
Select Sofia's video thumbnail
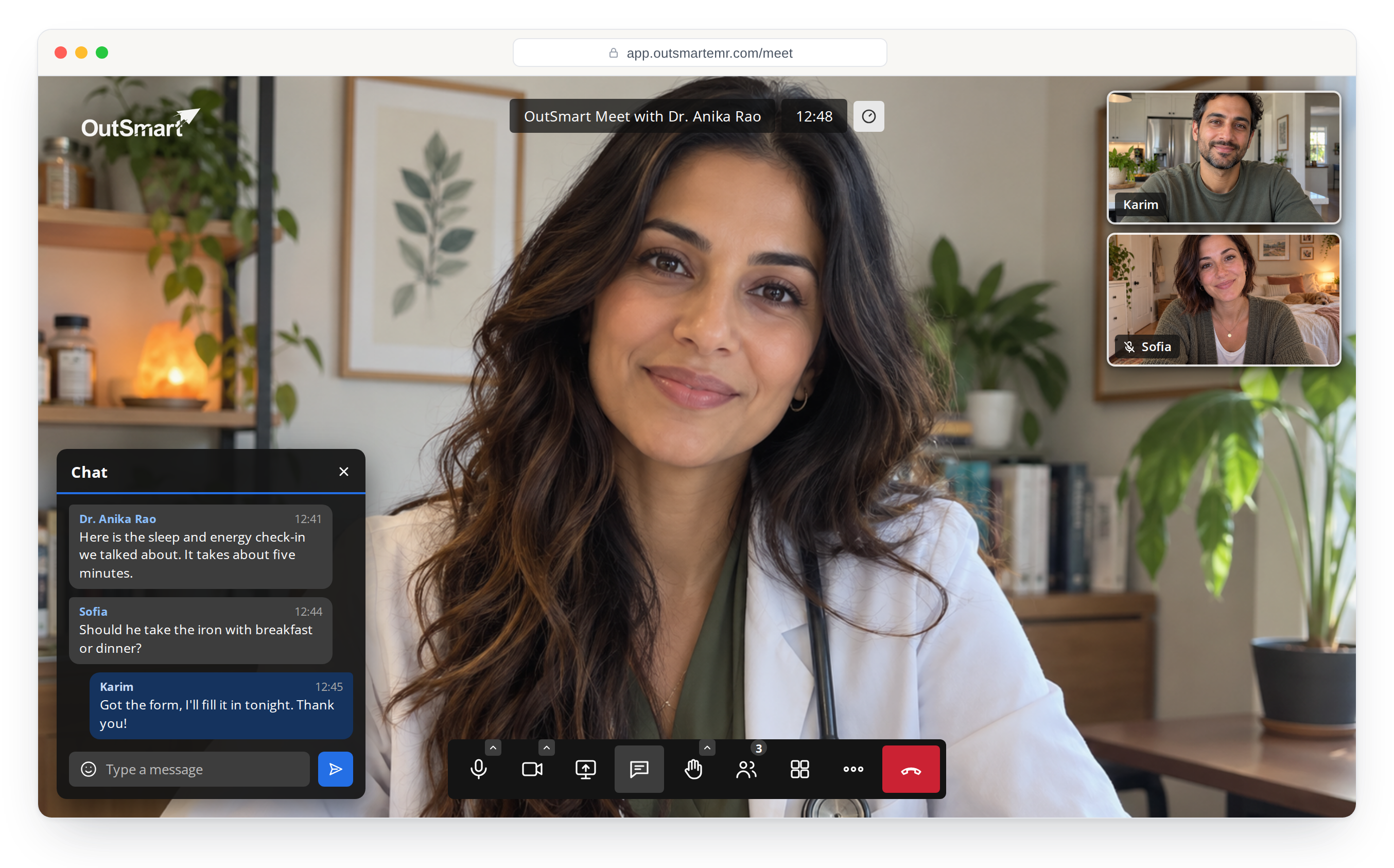[x=1224, y=299]
